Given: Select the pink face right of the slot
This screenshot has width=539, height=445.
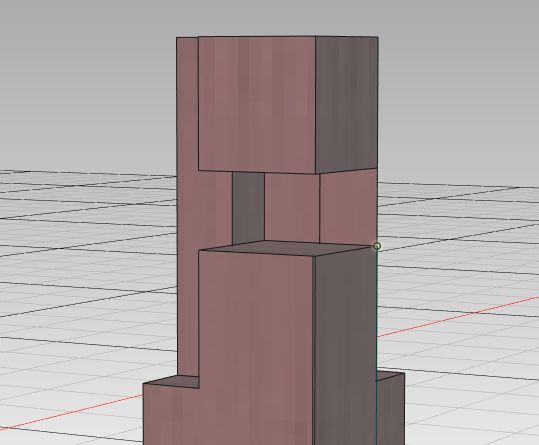Looking at the screenshot, I should [x=292, y=208].
